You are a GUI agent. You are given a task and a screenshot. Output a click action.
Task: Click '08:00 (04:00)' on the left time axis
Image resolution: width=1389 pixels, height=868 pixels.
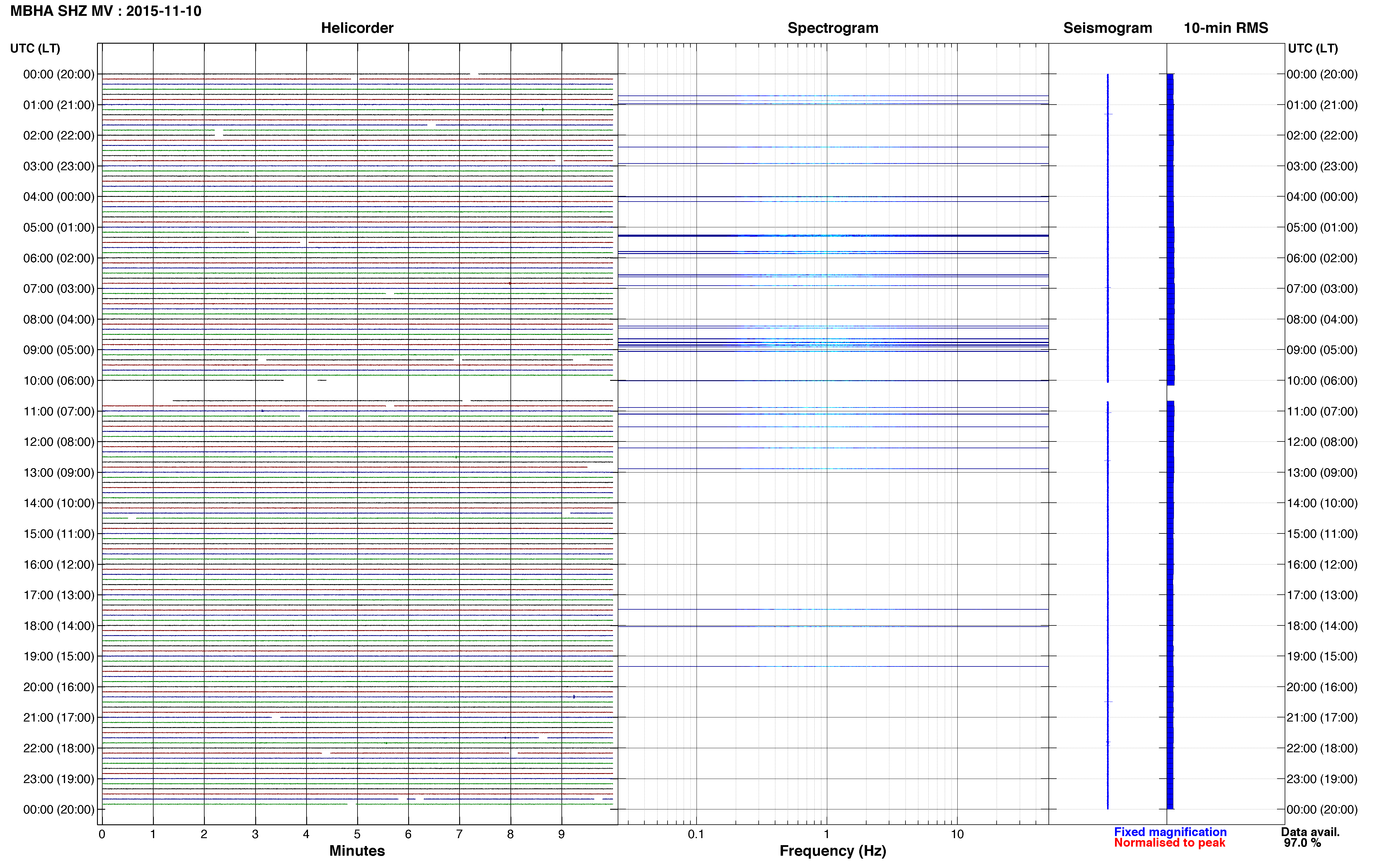59,319
